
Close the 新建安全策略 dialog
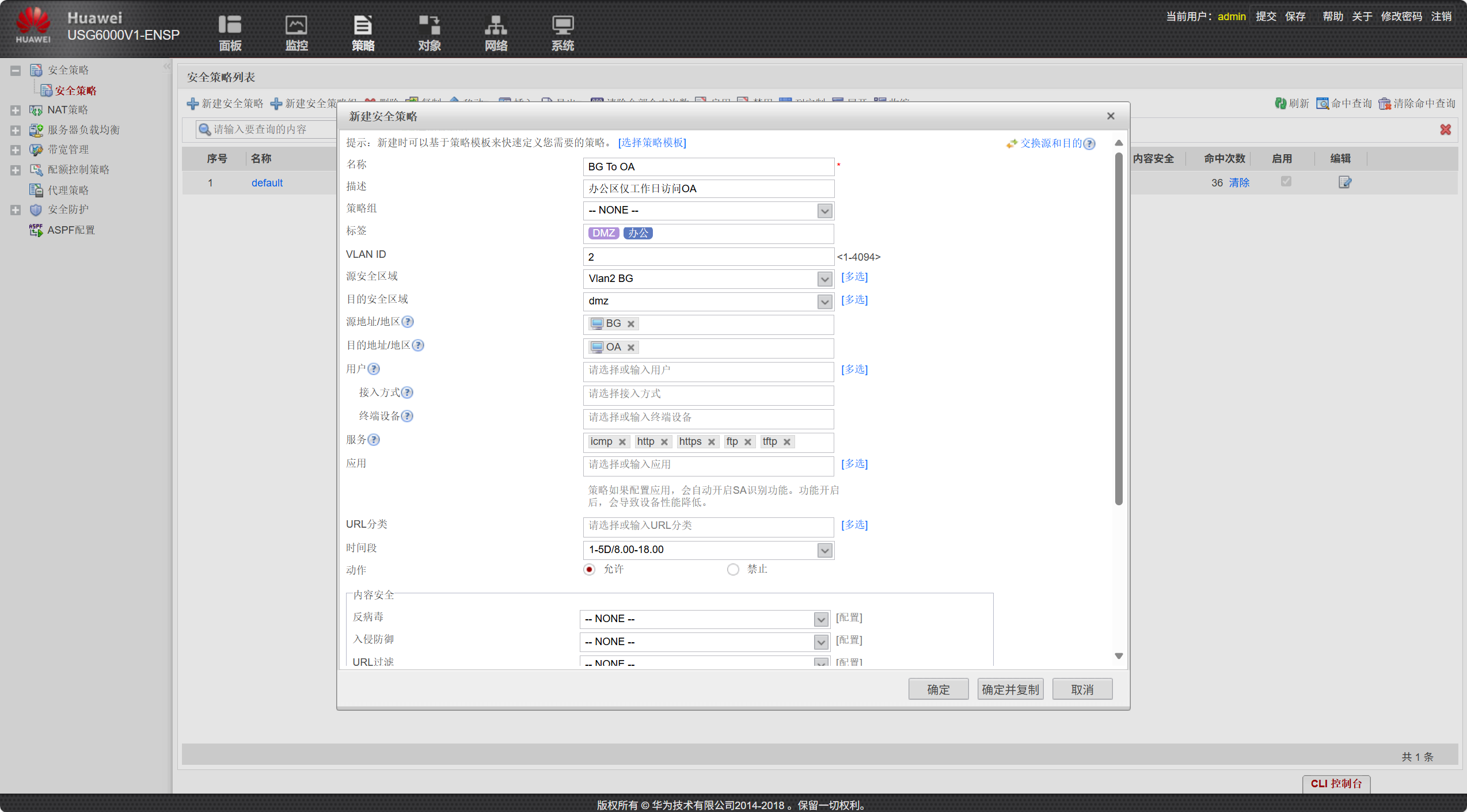pyautogui.click(x=1111, y=116)
